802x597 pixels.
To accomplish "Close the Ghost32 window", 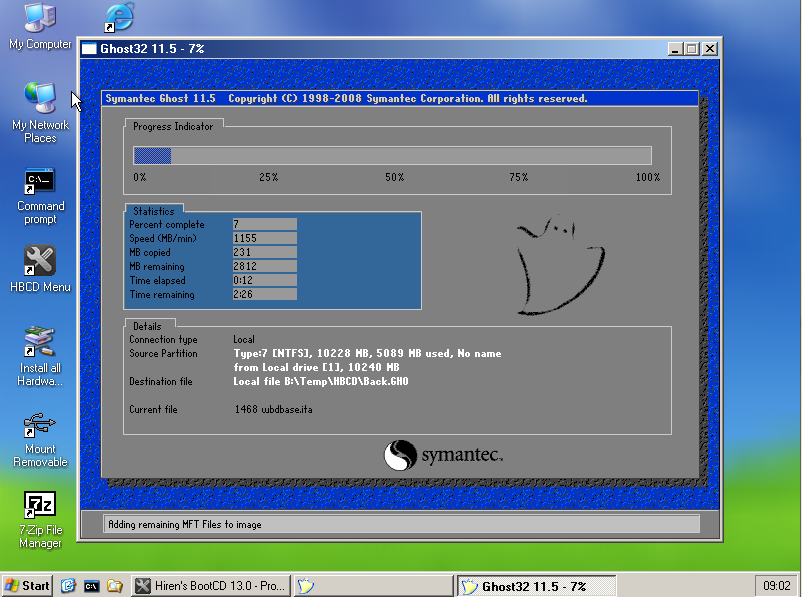I will (710, 49).
